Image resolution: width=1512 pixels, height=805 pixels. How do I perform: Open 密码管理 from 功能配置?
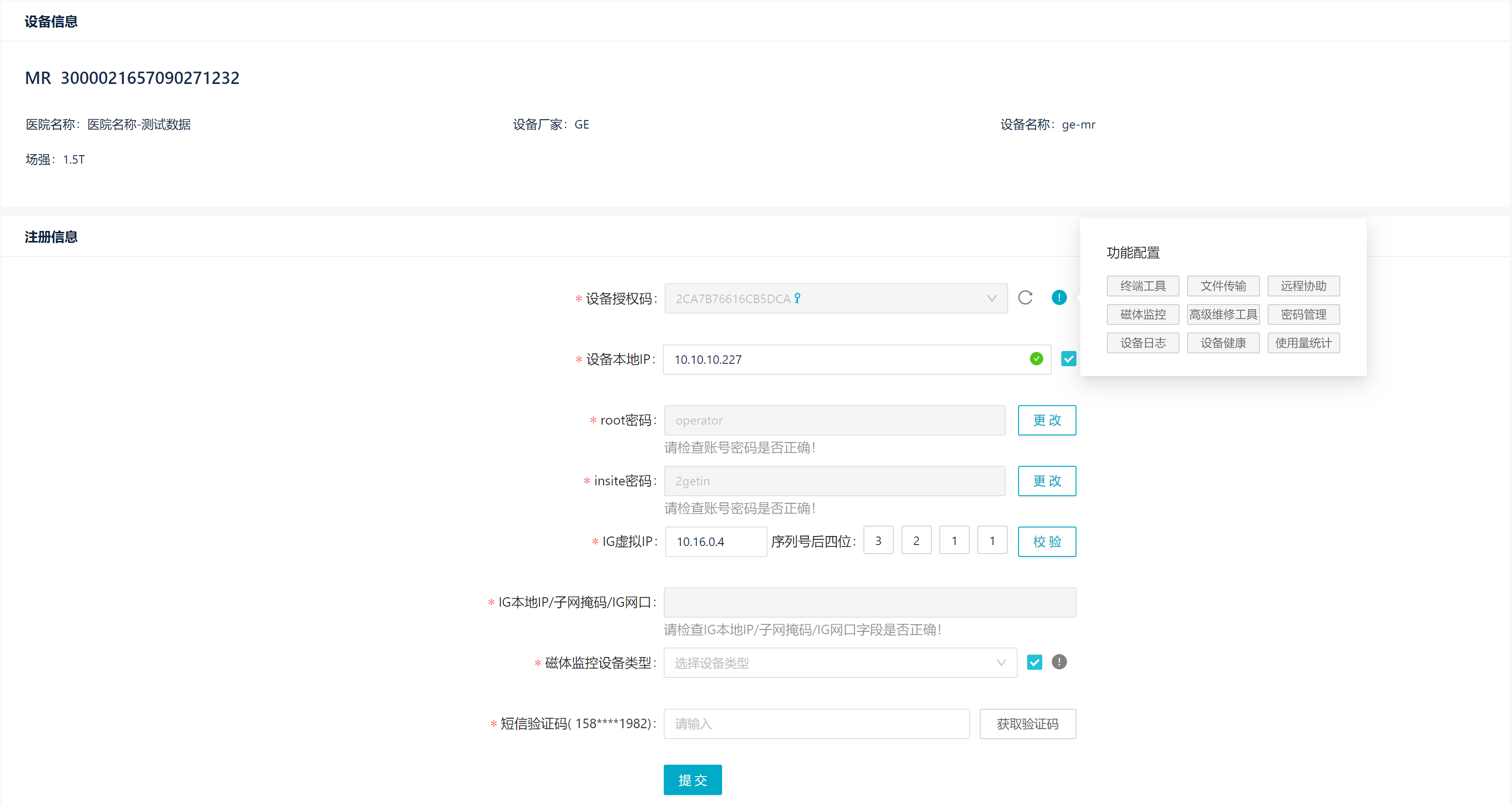[1303, 315]
